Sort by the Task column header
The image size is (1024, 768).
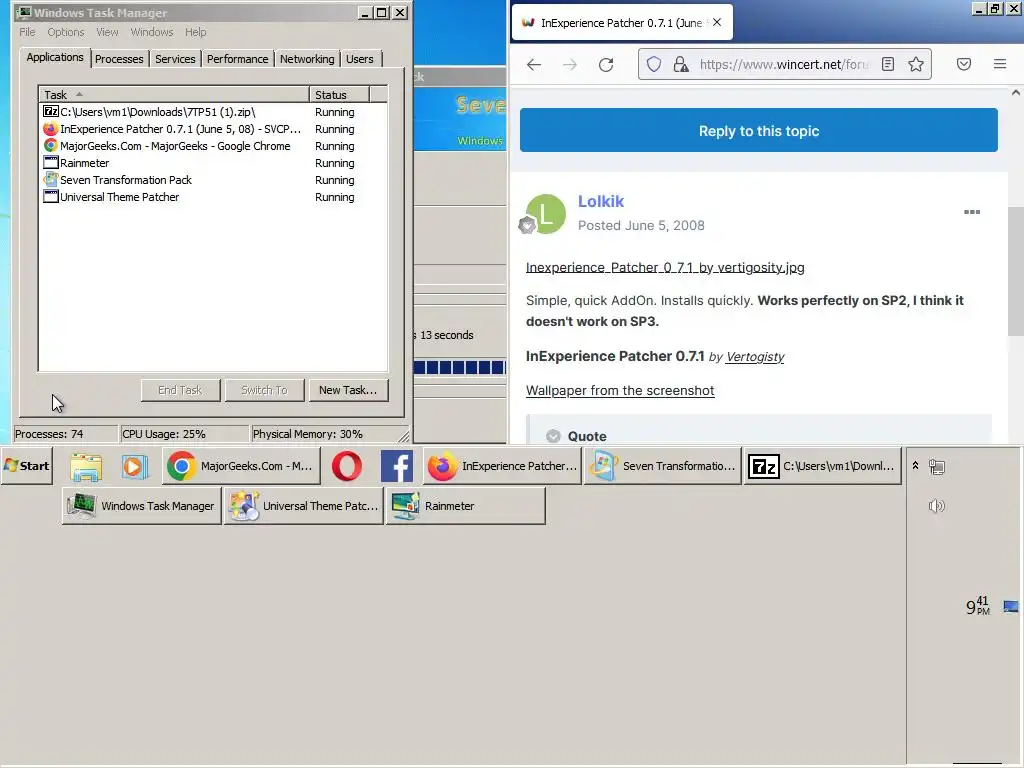pyautogui.click(x=174, y=95)
